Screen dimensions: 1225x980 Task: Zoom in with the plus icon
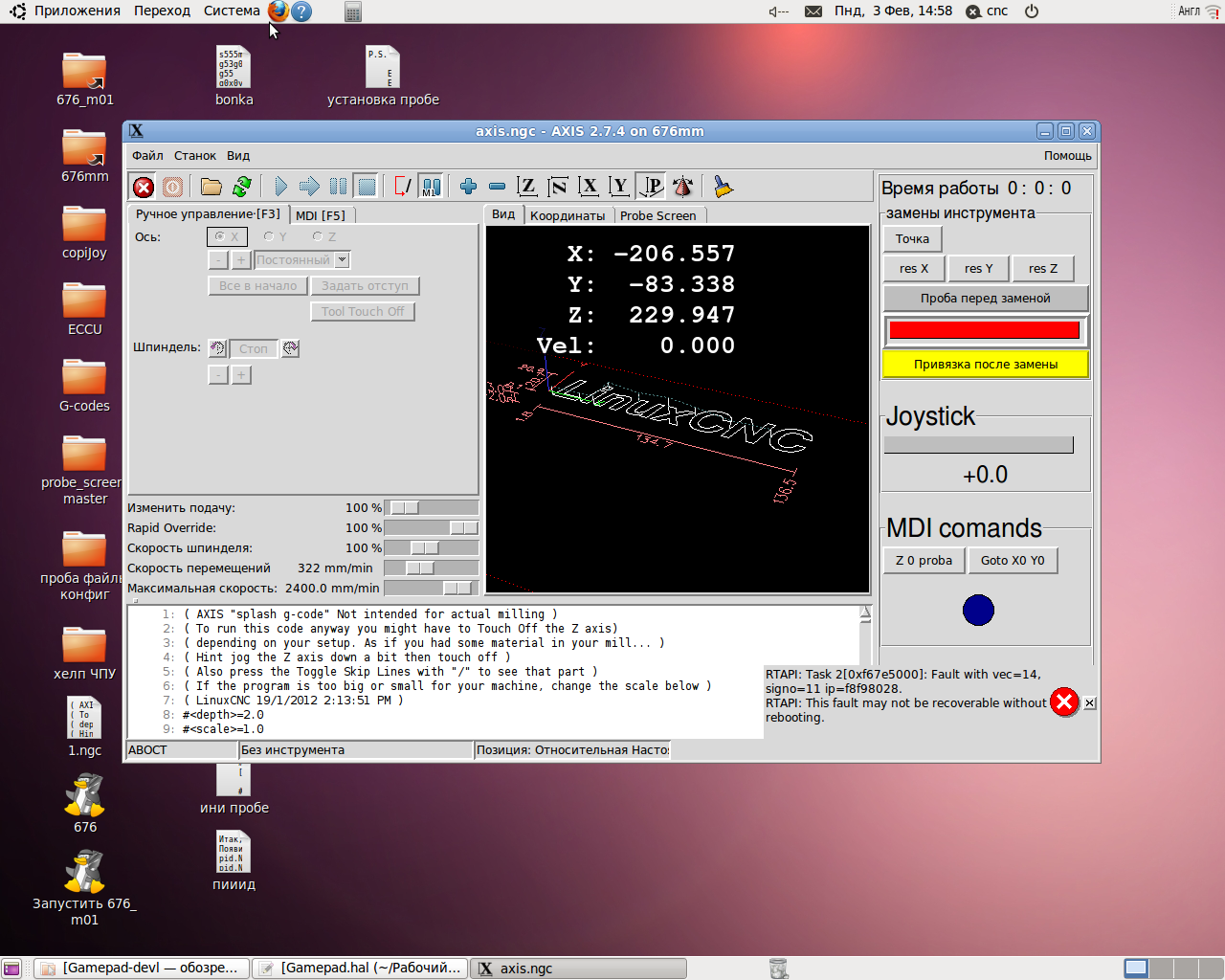(468, 187)
